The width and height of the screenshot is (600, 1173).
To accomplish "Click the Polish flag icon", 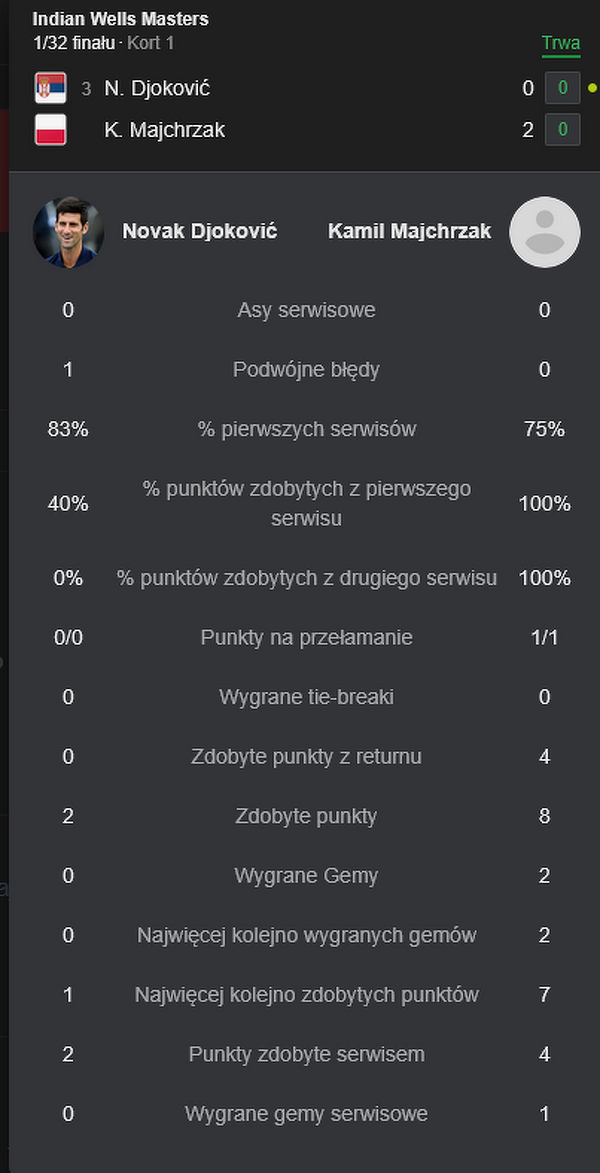I will tap(50, 129).
